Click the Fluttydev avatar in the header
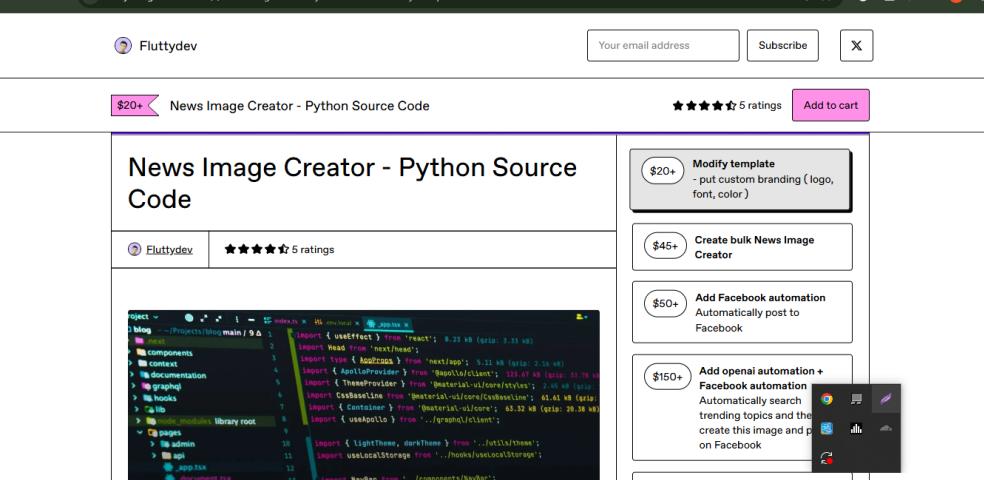 (121, 46)
